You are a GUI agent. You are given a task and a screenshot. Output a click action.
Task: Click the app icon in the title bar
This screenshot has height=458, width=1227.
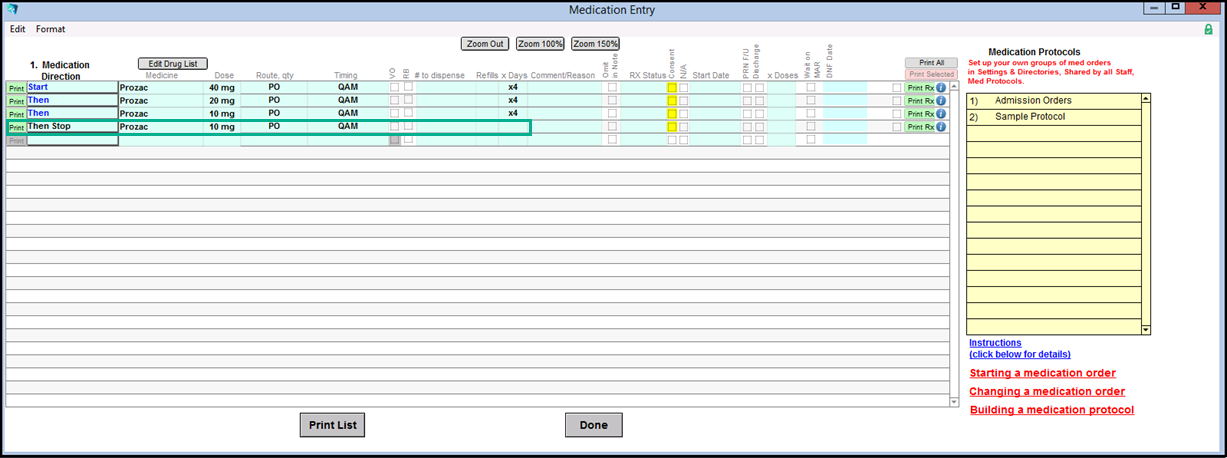point(12,10)
